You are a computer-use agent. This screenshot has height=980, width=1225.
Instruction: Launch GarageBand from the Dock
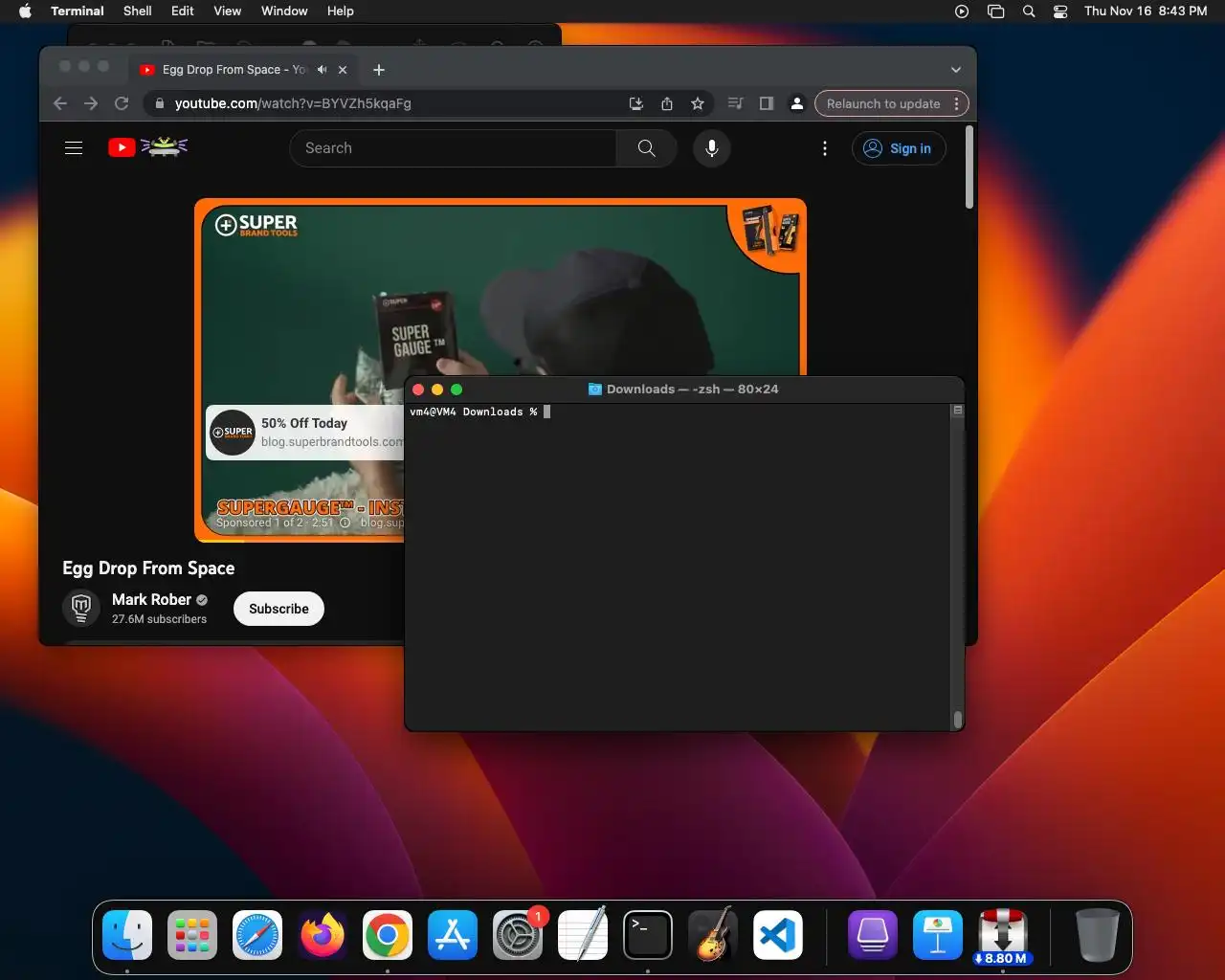(x=713, y=935)
